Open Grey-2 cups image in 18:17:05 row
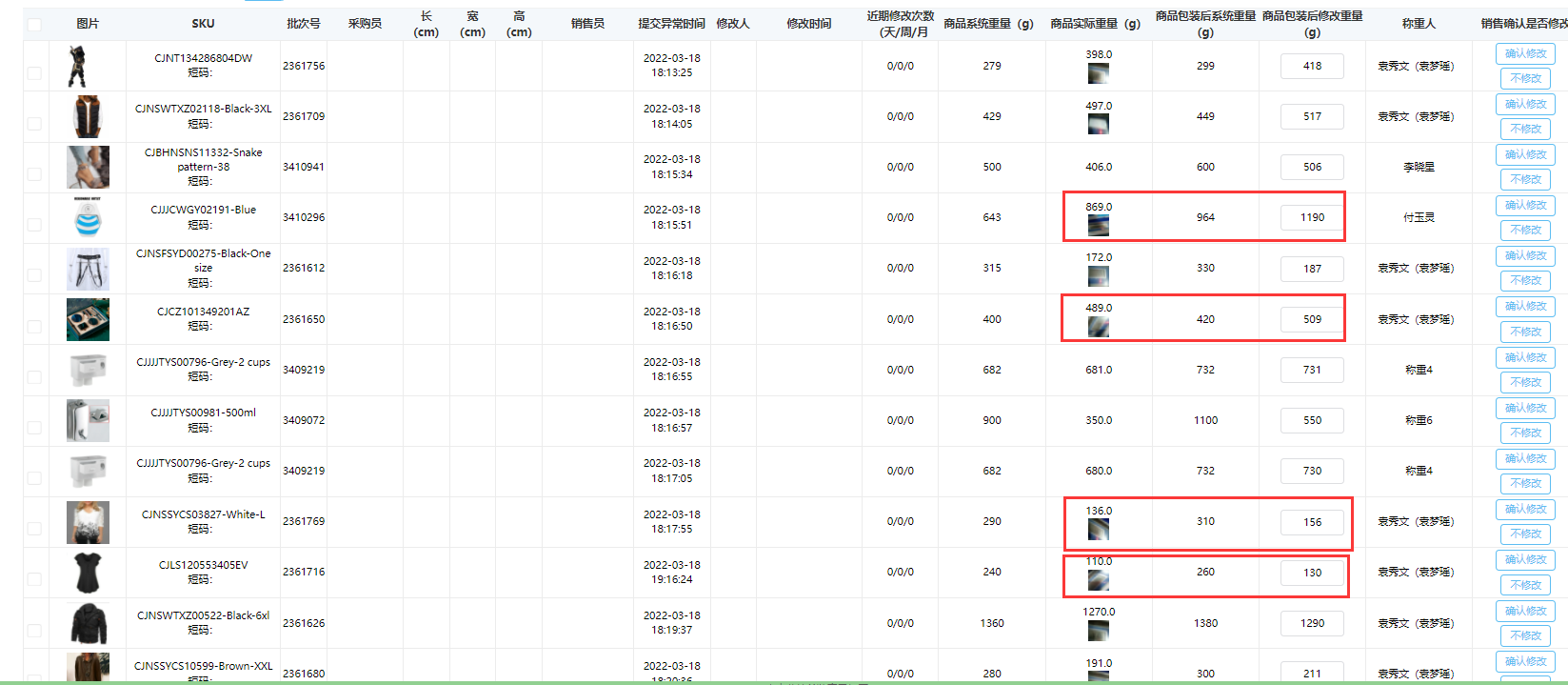This screenshot has width=1568, height=685. click(88, 471)
